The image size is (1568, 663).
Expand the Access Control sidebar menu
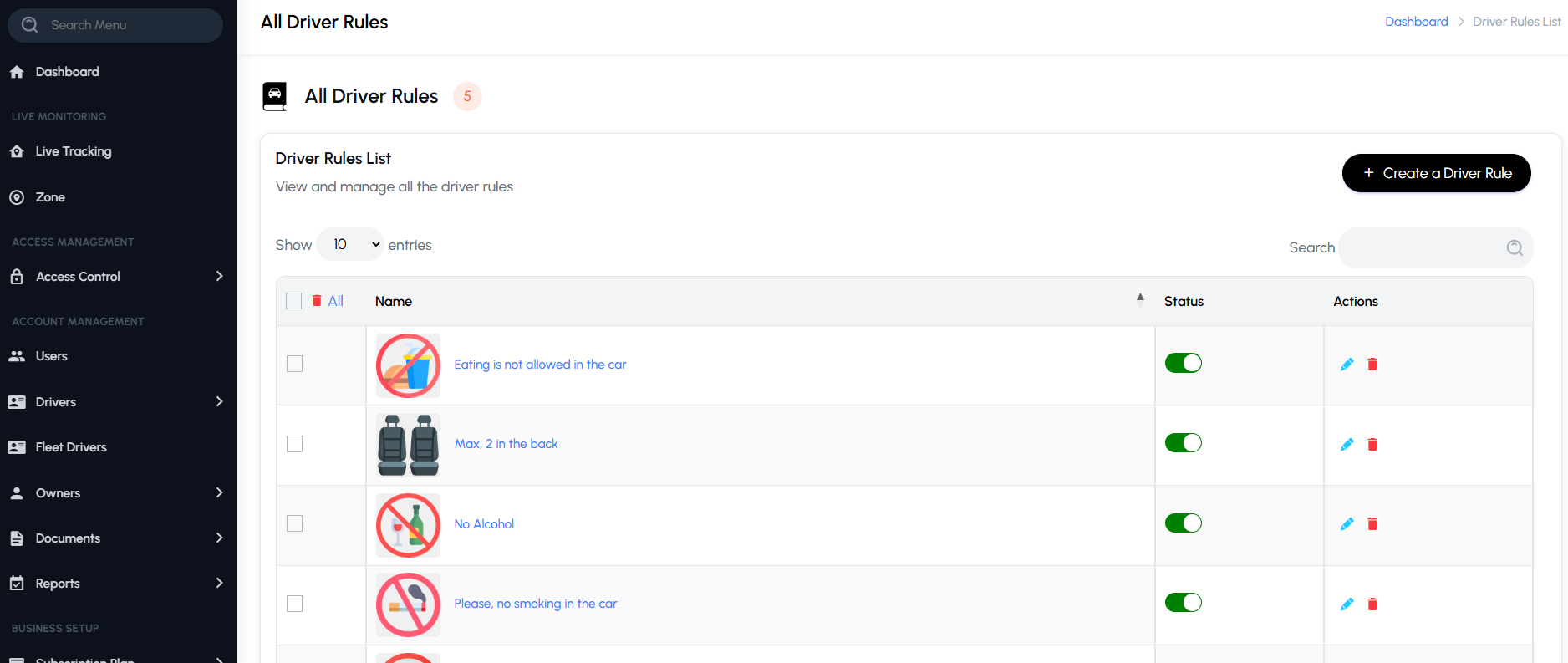(x=219, y=277)
